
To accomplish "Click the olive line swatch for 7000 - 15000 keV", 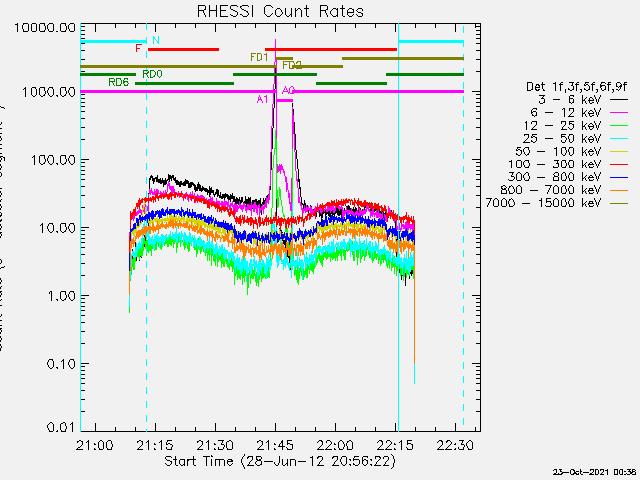I will click(619, 203).
